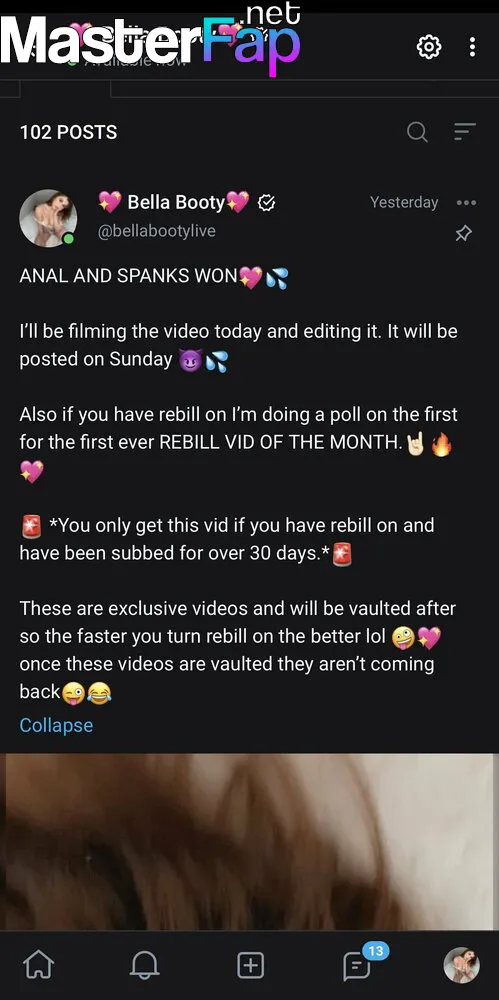The image size is (499, 1000).
Task: Open profile avatar in bottom navigation
Action: (x=461, y=965)
